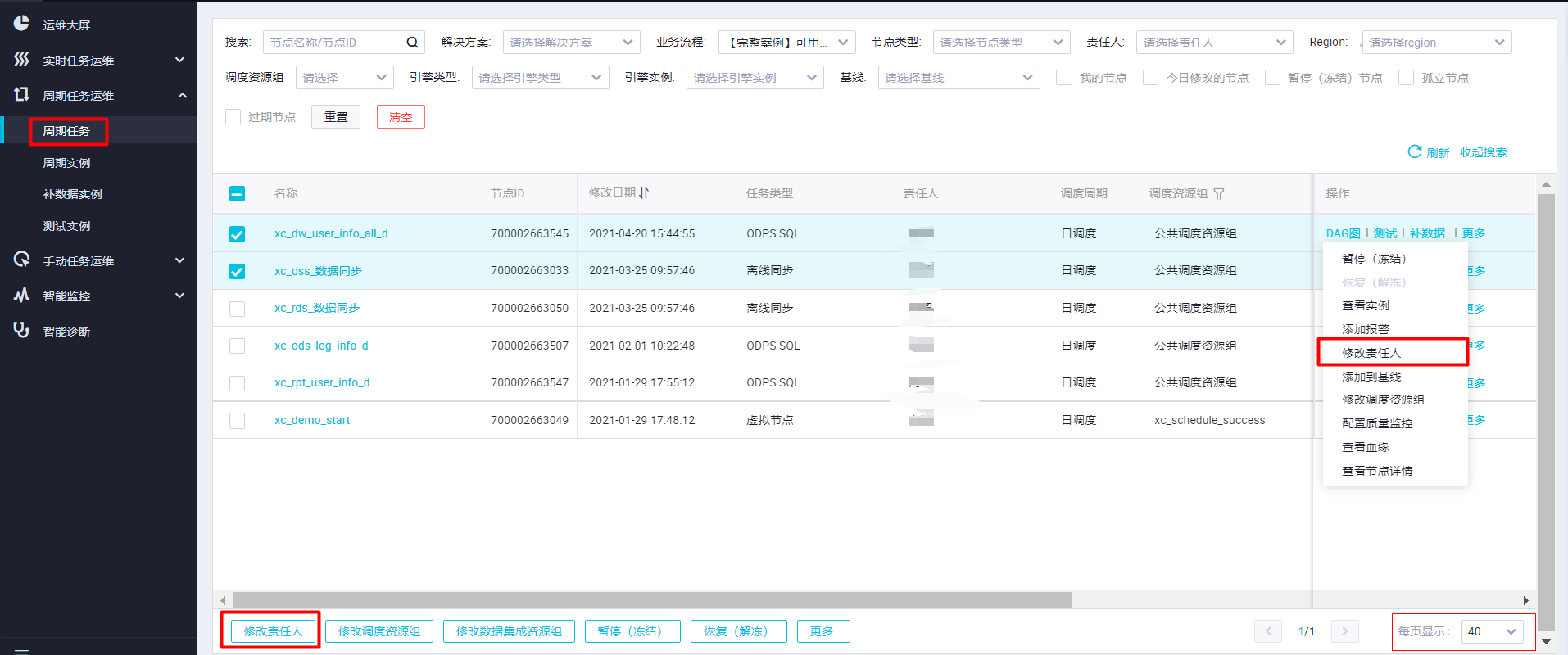Click bottom 修改数据集成资源组 button
The image size is (1568, 655).
click(509, 631)
